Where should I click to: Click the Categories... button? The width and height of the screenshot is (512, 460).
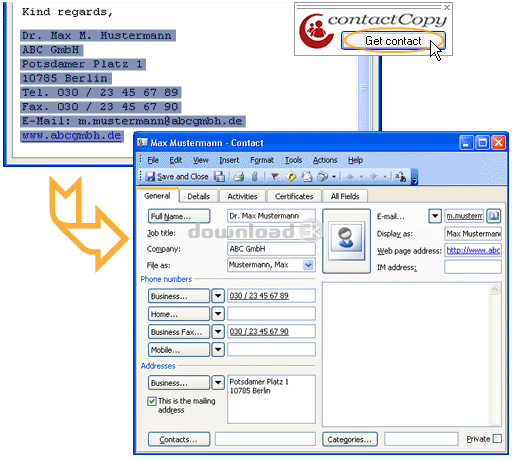(x=350, y=439)
